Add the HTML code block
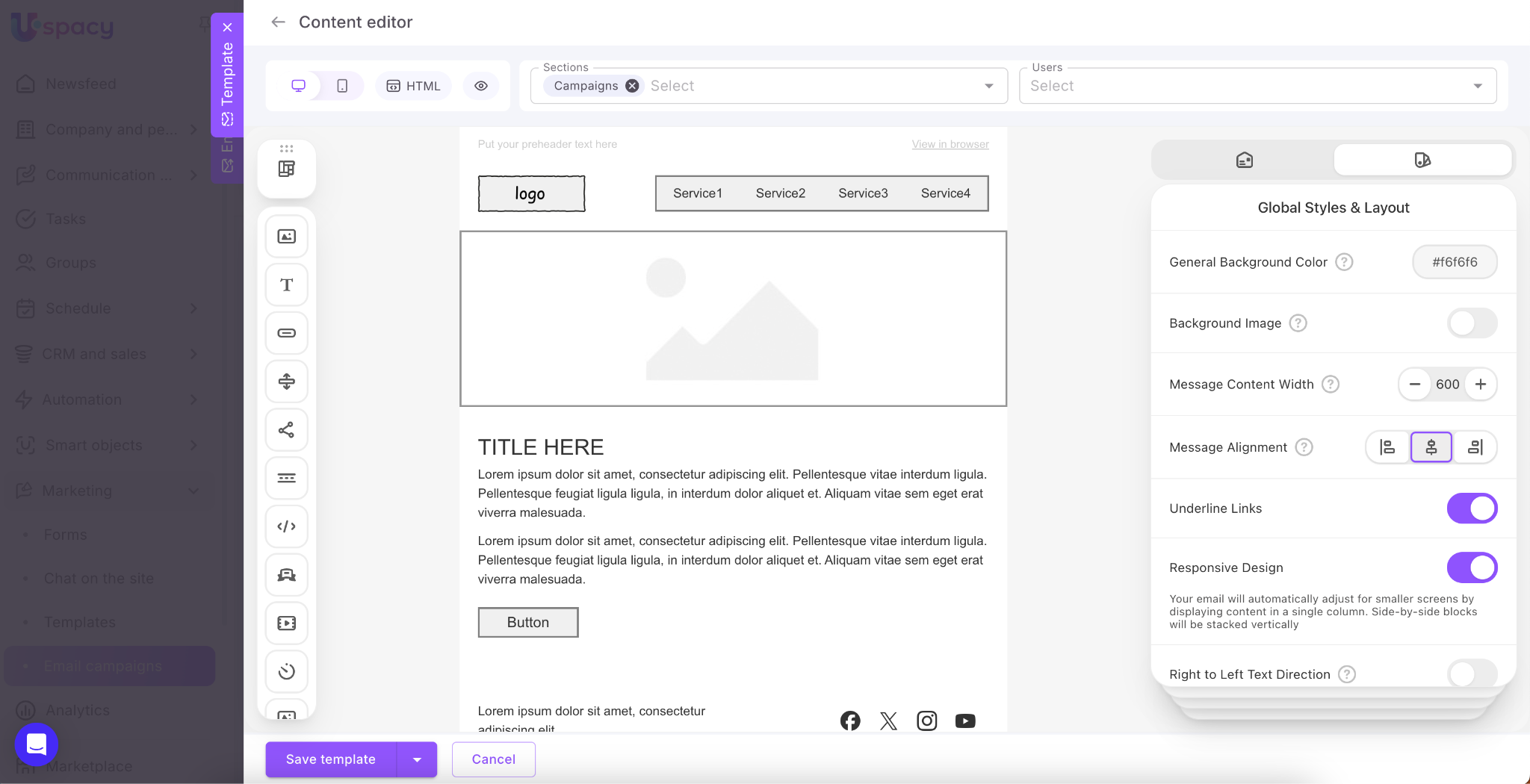This screenshot has width=1530, height=784. (286, 526)
